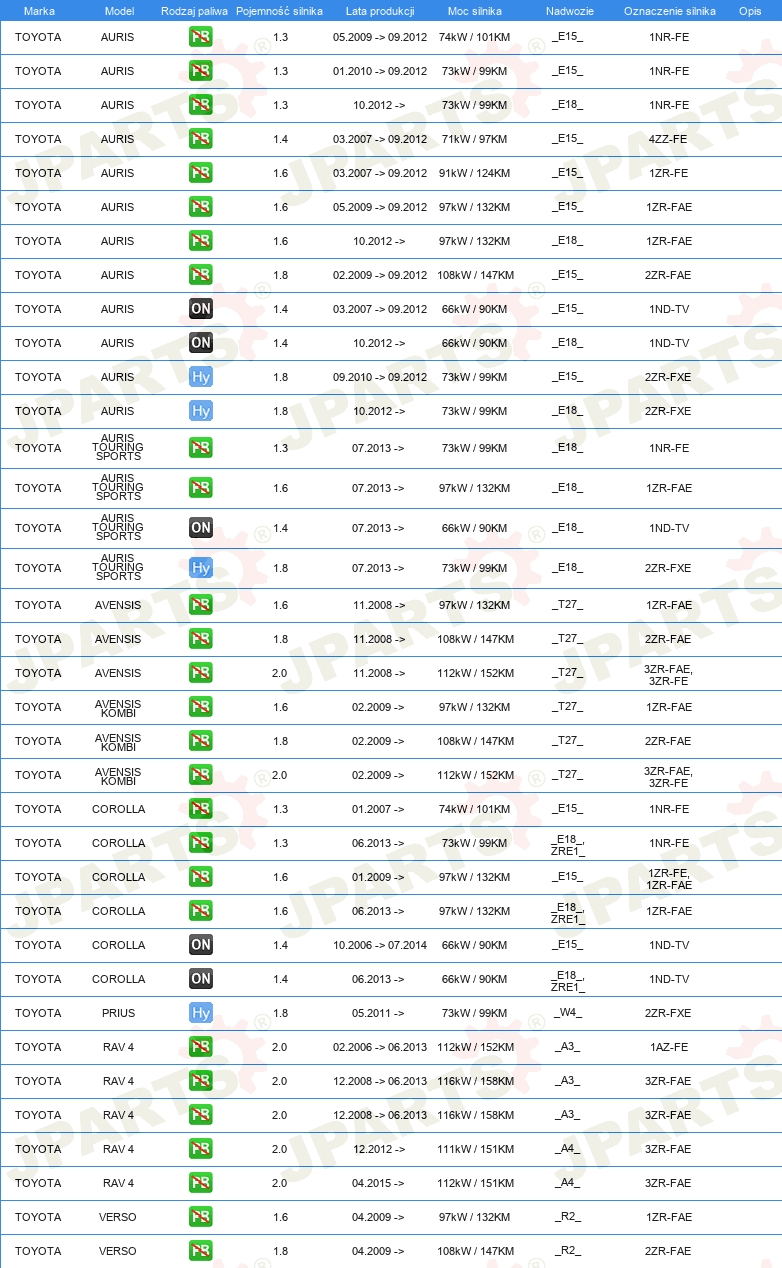Click the Nadwozie column header
This screenshot has height=1268, width=782.
(569, 11)
